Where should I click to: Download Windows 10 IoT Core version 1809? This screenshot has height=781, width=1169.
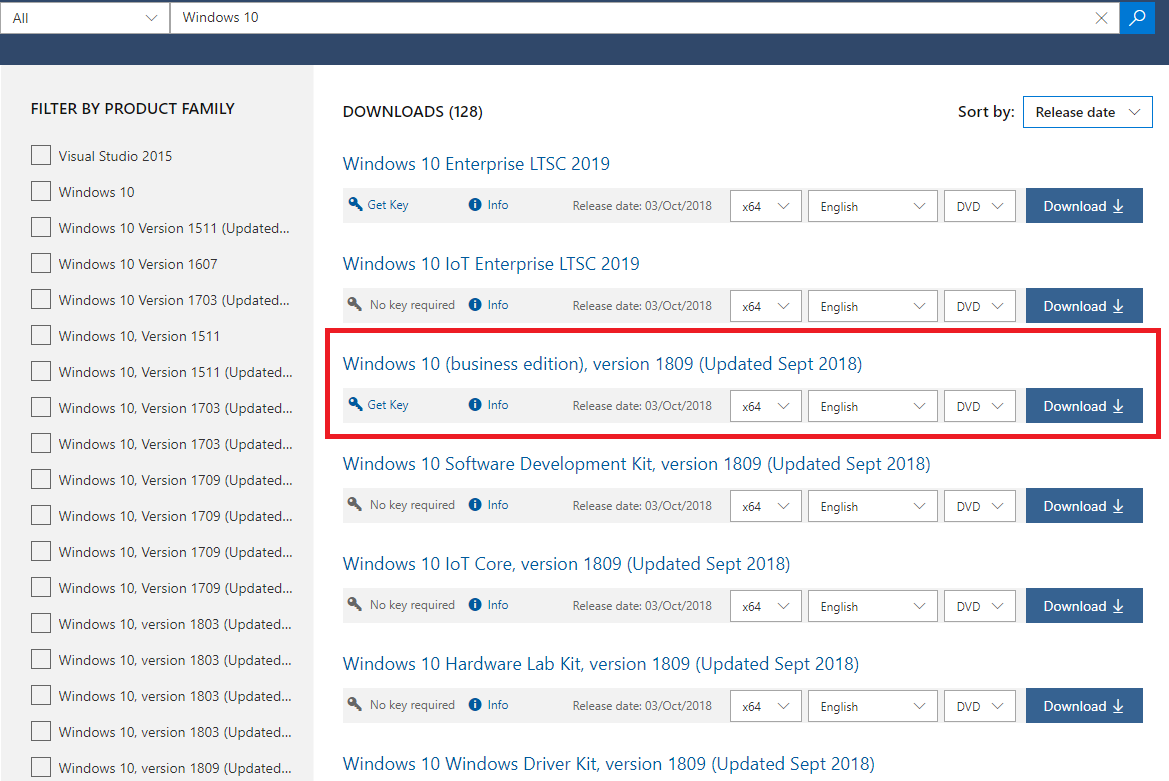pyautogui.click(x=1084, y=605)
